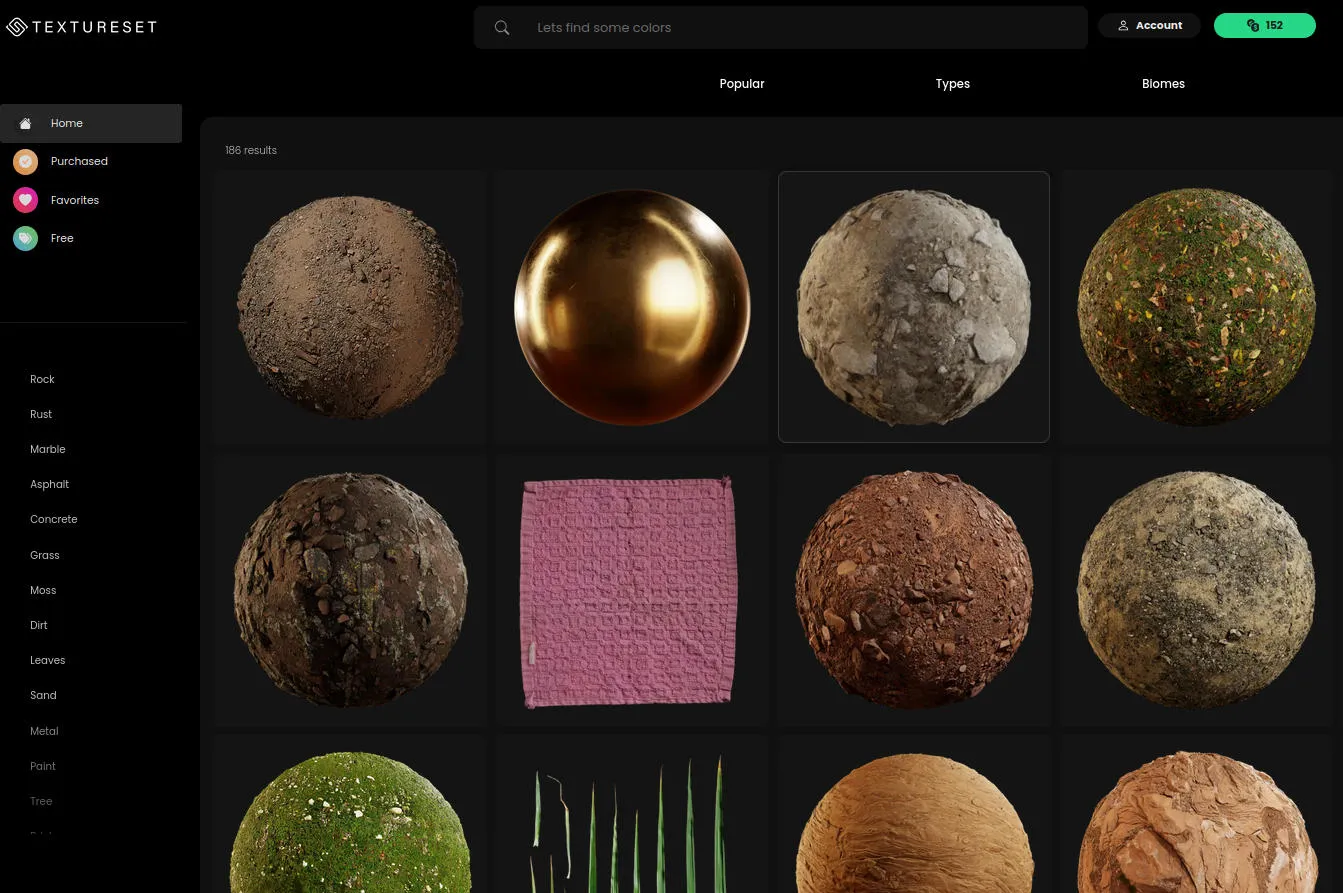Open the highlighted gray rock sphere texture
This screenshot has width=1343, height=893.
pos(914,307)
